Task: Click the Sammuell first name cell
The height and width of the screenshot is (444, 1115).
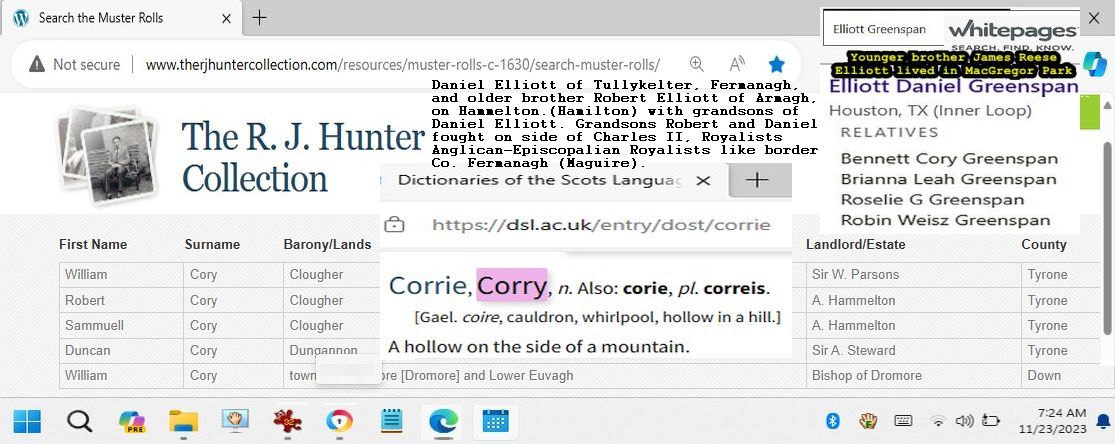Action: point(122,325)
